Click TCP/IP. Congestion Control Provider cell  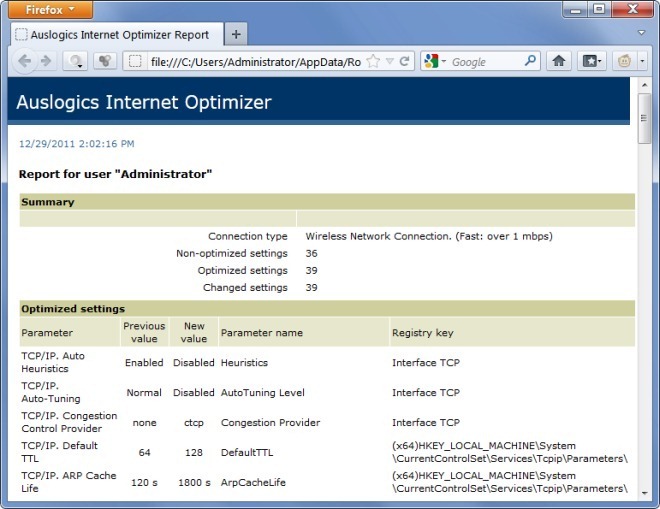point(69,422)
